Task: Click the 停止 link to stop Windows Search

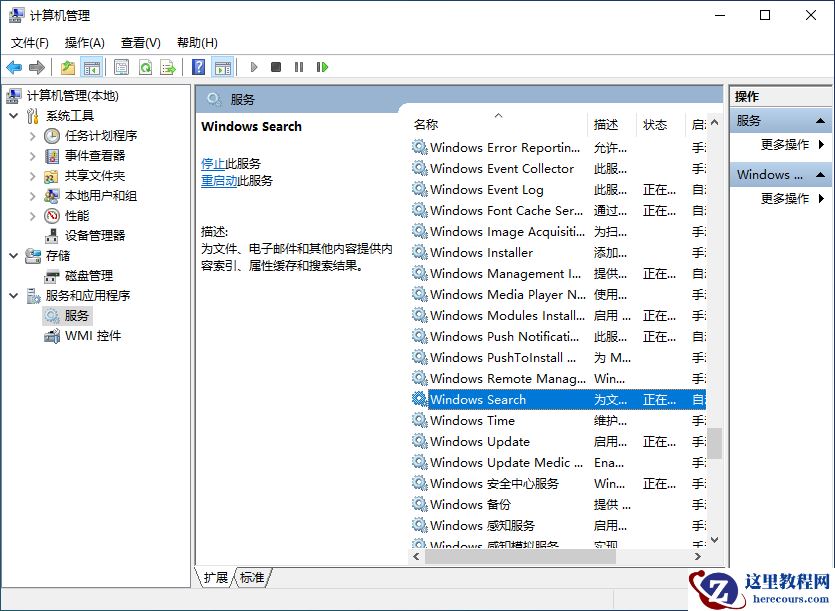Action: tap(214, 164)
